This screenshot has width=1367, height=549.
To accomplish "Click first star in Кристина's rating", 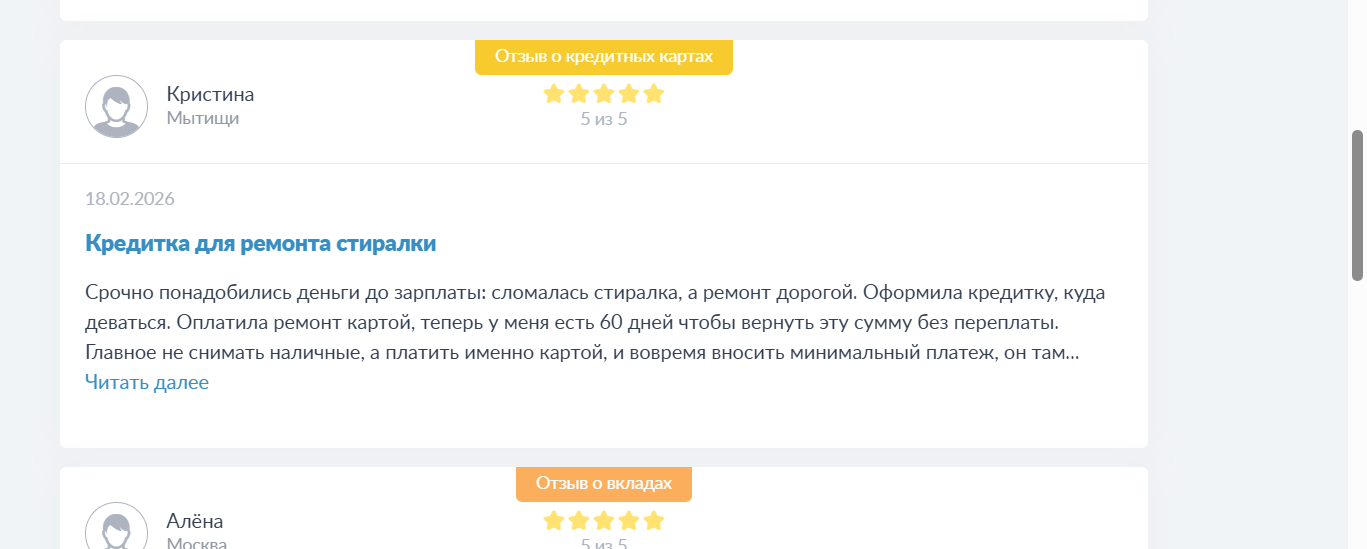I will [x=554, y=94].
